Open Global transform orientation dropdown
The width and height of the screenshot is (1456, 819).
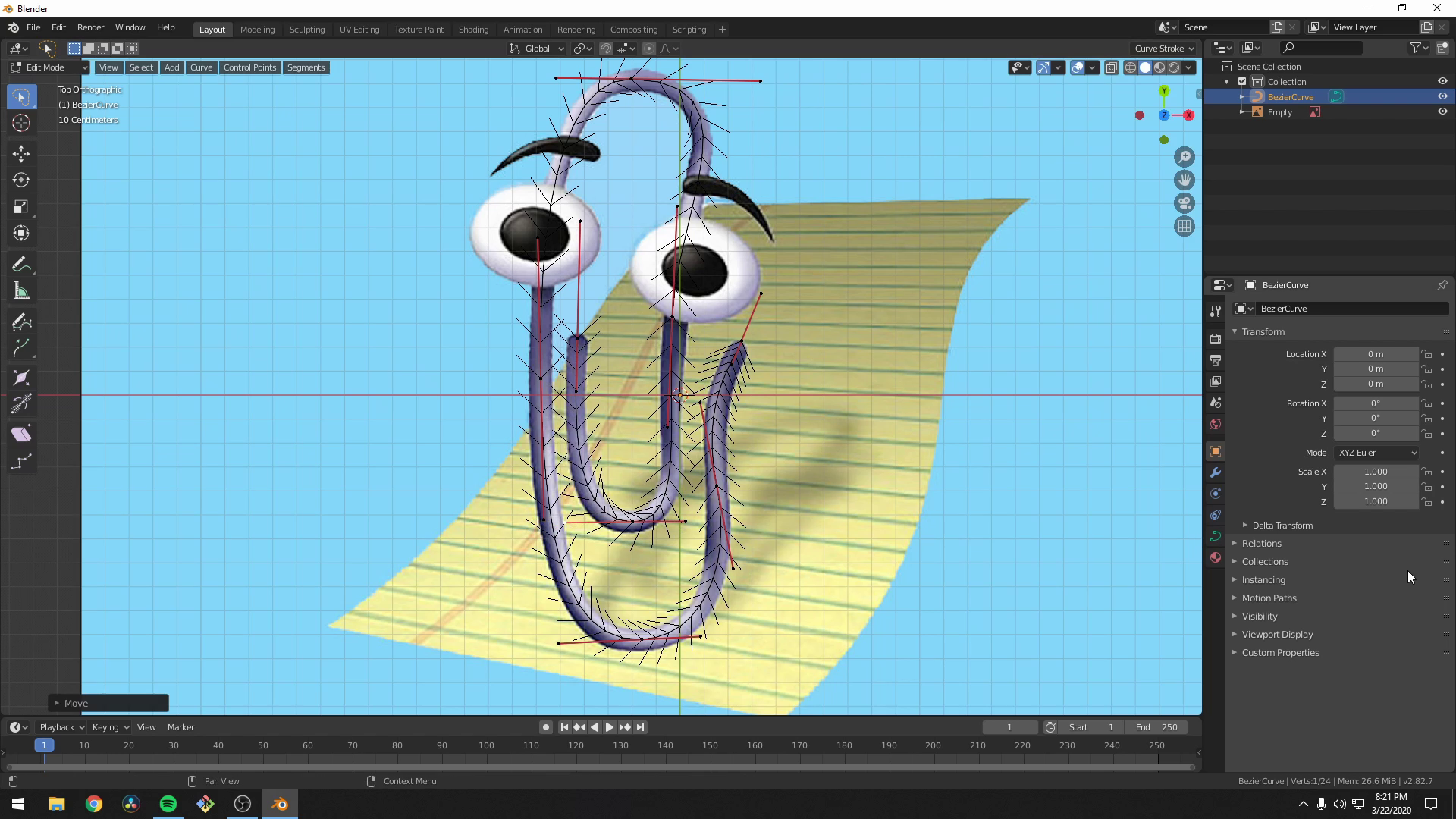tap(537, 49)
